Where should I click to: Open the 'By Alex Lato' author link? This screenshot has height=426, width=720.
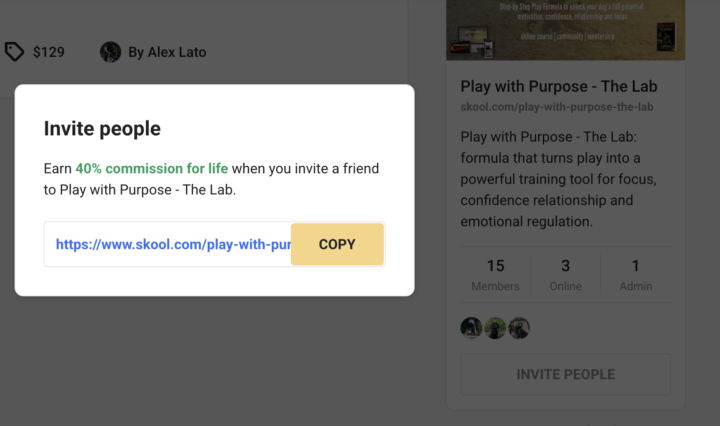tap(167, 52)
